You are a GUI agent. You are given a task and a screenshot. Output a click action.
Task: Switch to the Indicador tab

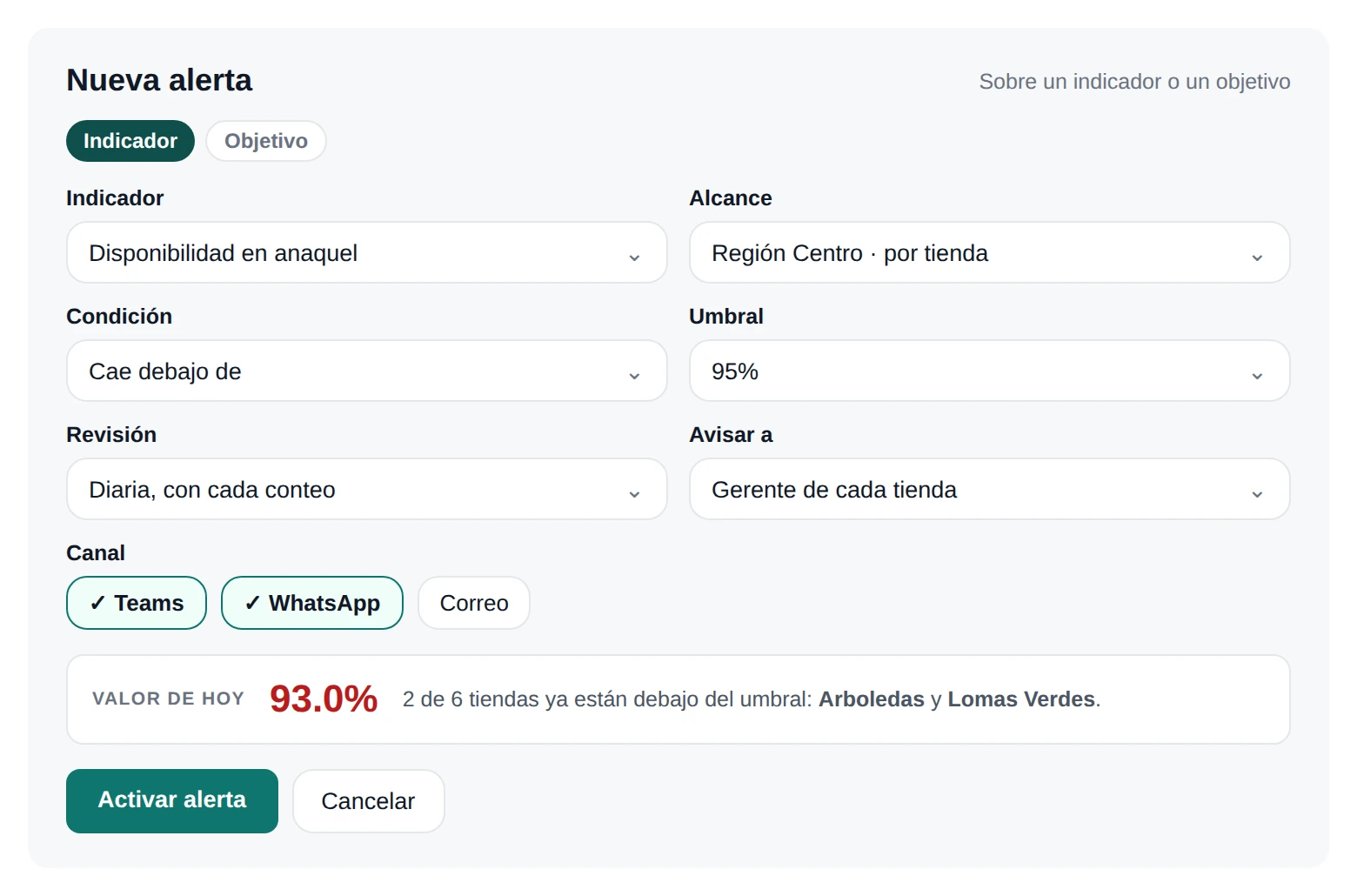(130, 141)
